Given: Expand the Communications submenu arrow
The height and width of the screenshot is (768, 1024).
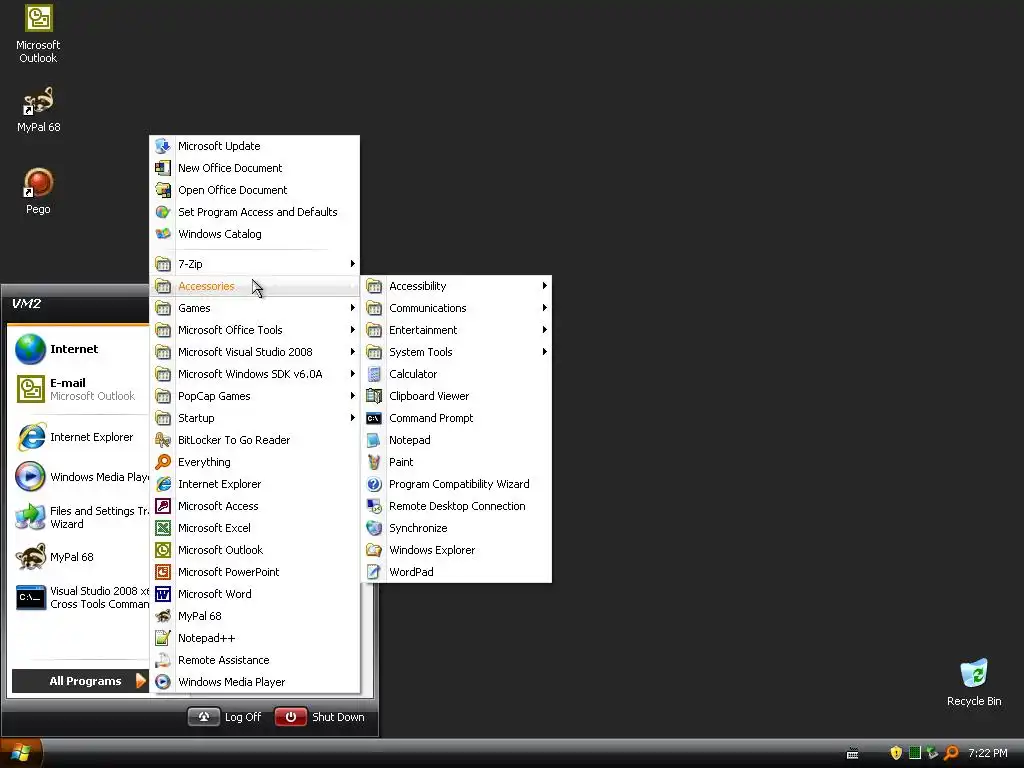Looking at the screenshot, I should [545, 308].
